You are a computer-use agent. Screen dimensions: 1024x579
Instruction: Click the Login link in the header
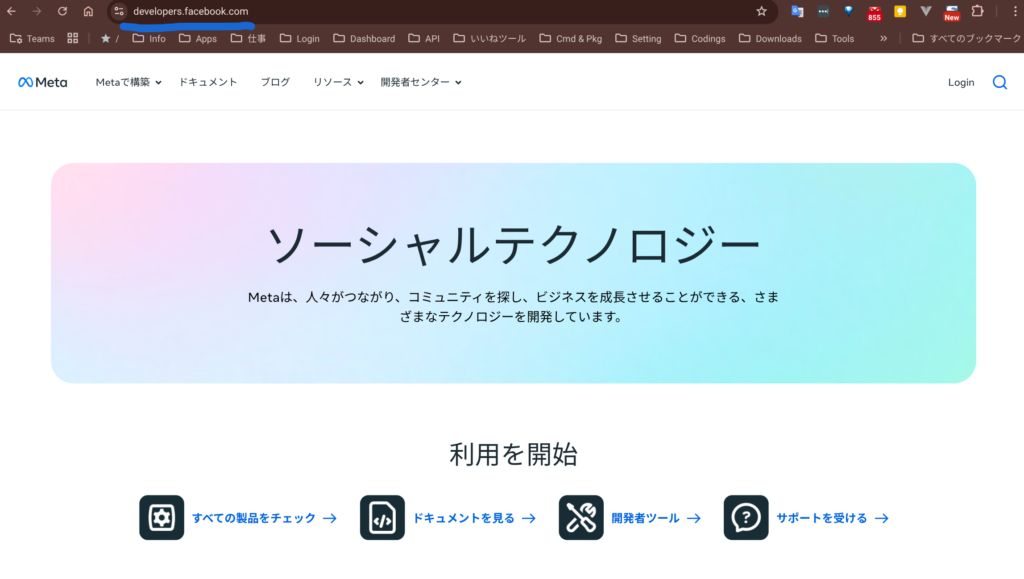tap(960, 82)
